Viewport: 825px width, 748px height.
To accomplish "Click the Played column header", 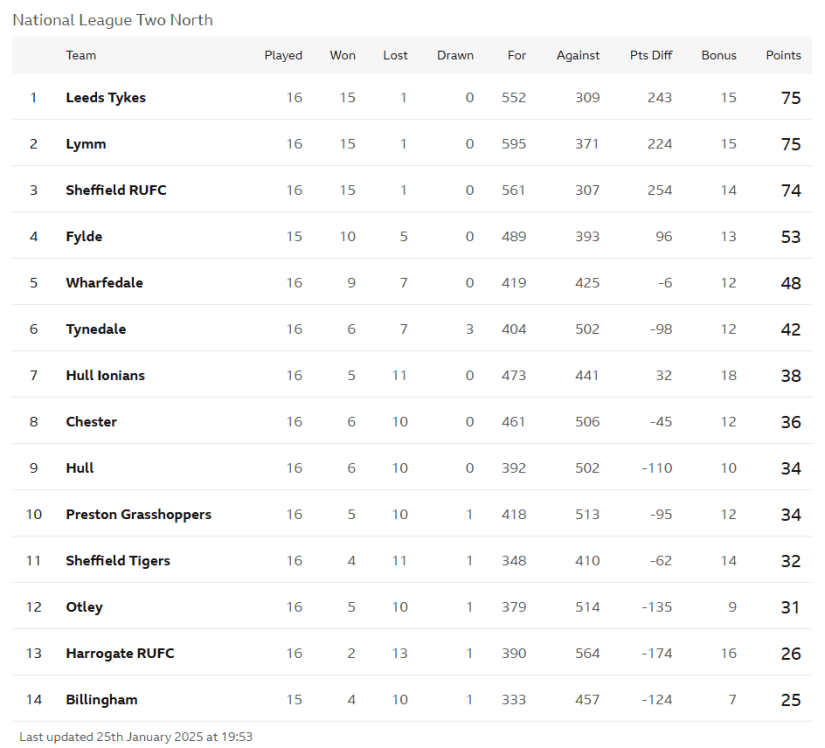I will point(283,55).
